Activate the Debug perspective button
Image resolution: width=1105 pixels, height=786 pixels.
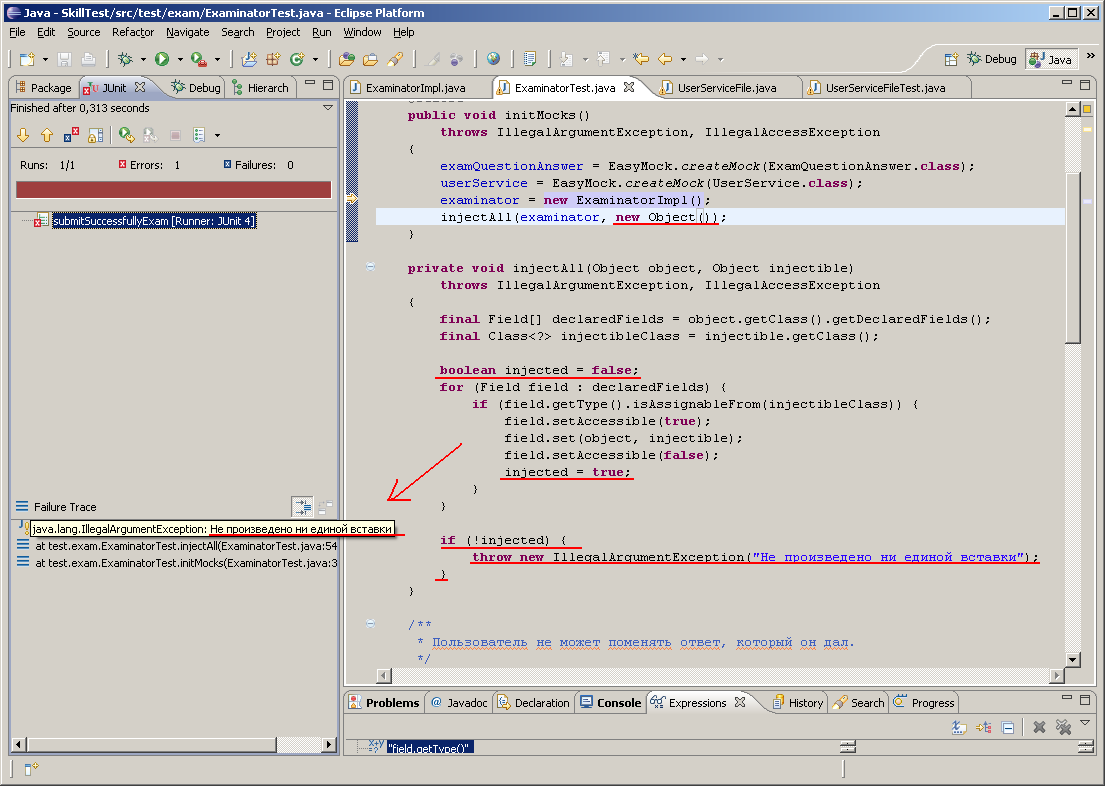click(x=990, y=59)
